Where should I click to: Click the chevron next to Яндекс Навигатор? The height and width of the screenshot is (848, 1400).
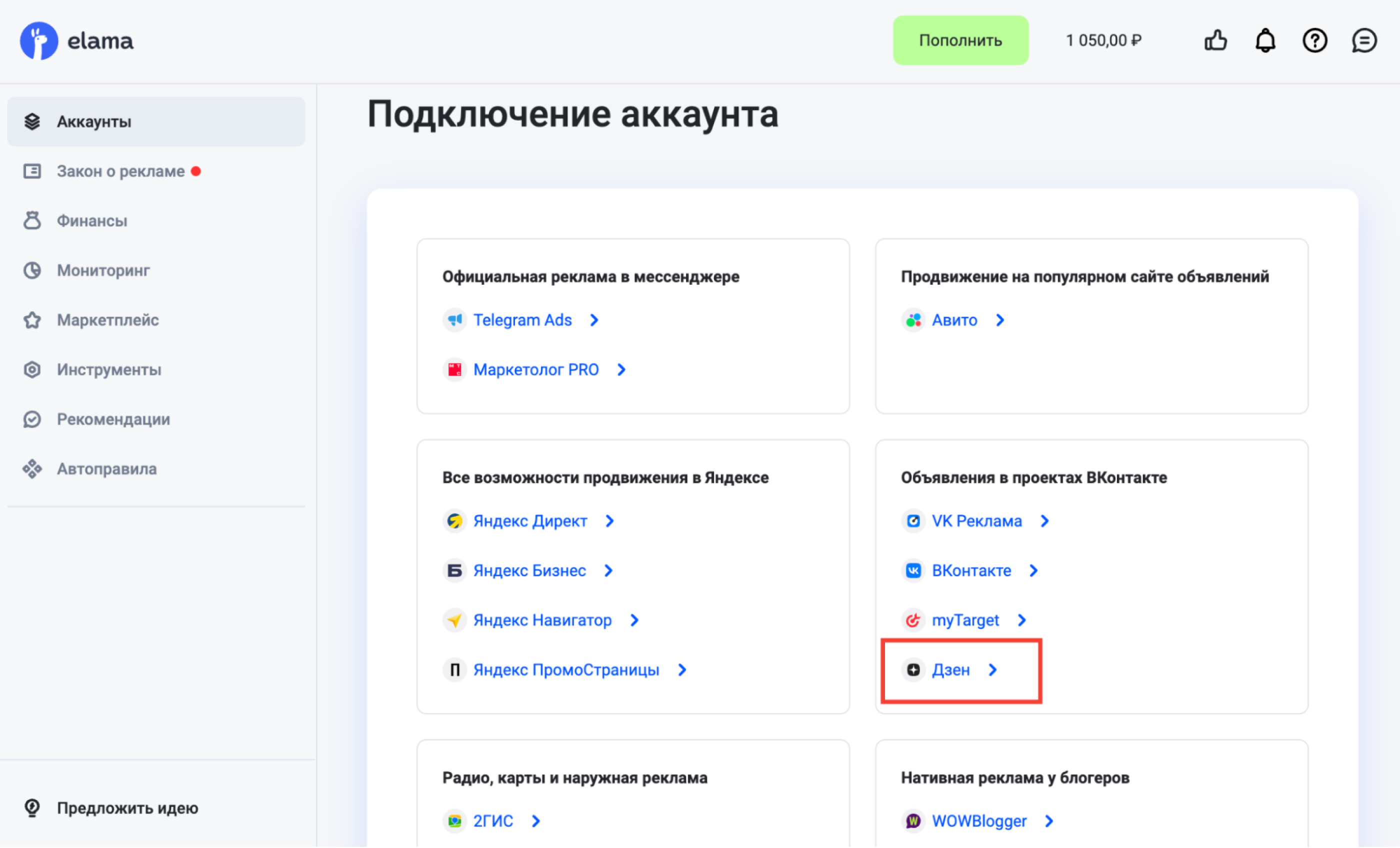[634, 620]
